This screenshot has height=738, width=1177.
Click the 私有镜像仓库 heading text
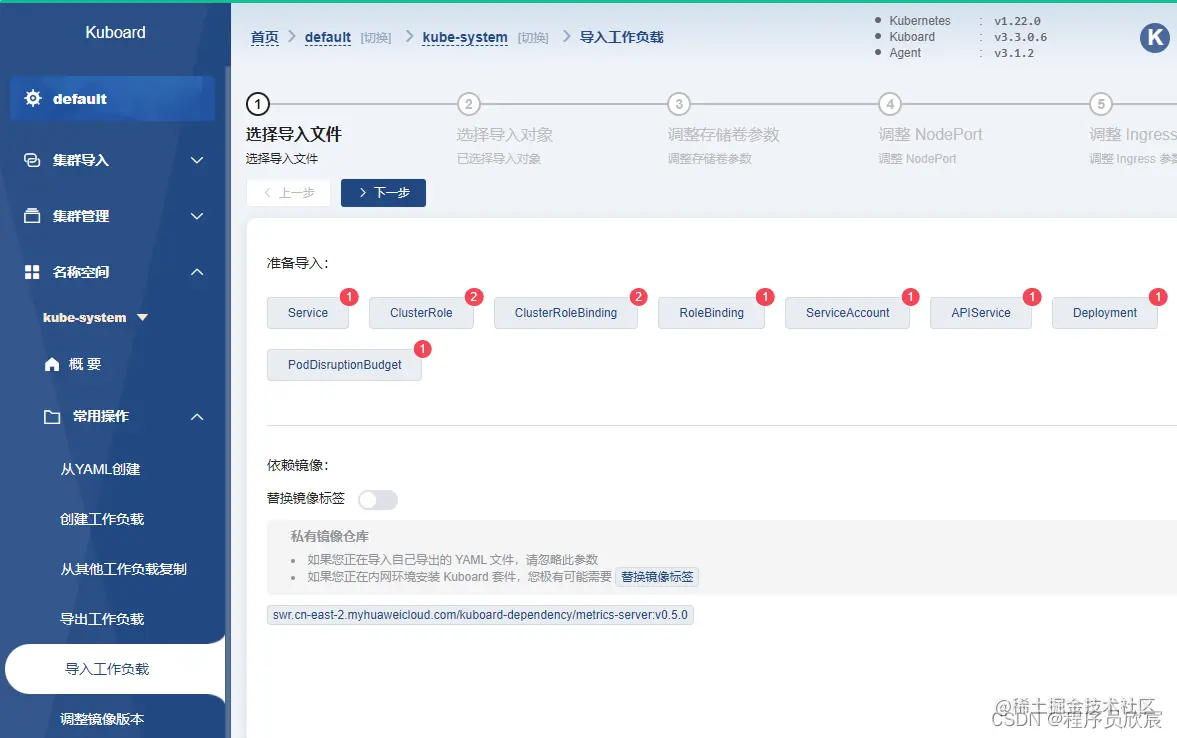tap(330, 536)
